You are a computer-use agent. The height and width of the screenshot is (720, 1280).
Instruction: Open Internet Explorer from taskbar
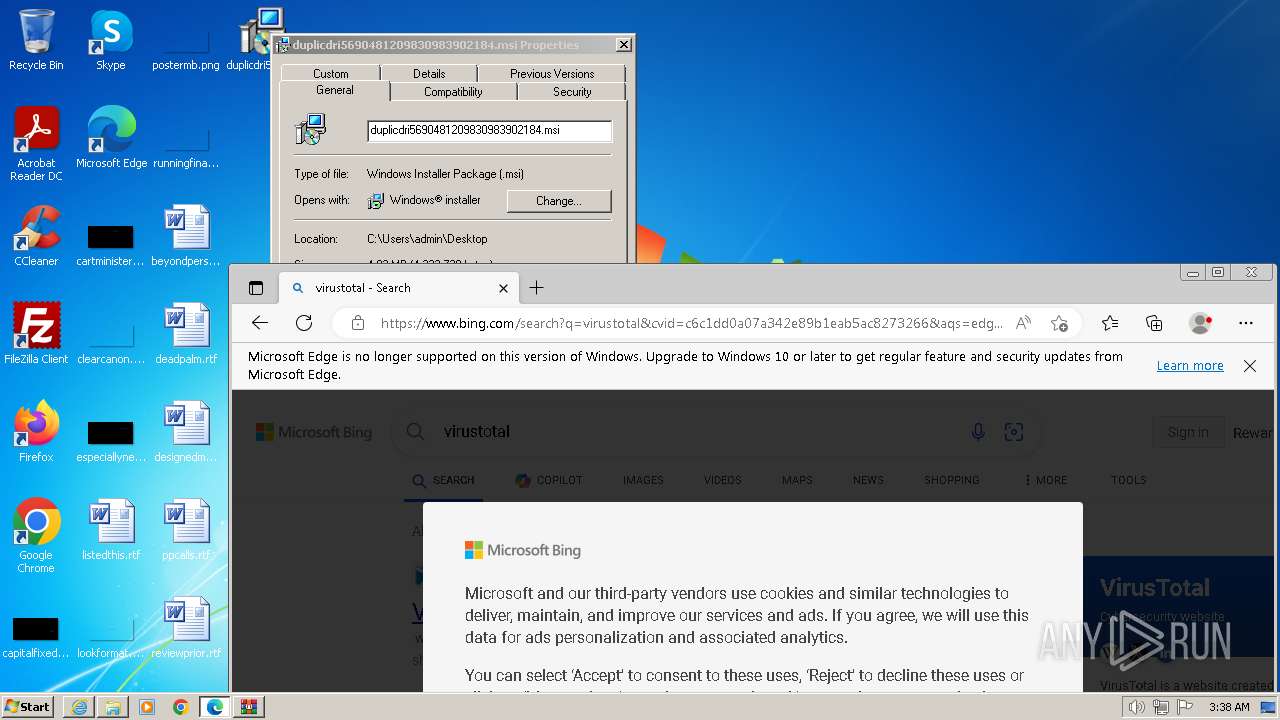click(x=79, y=707)
